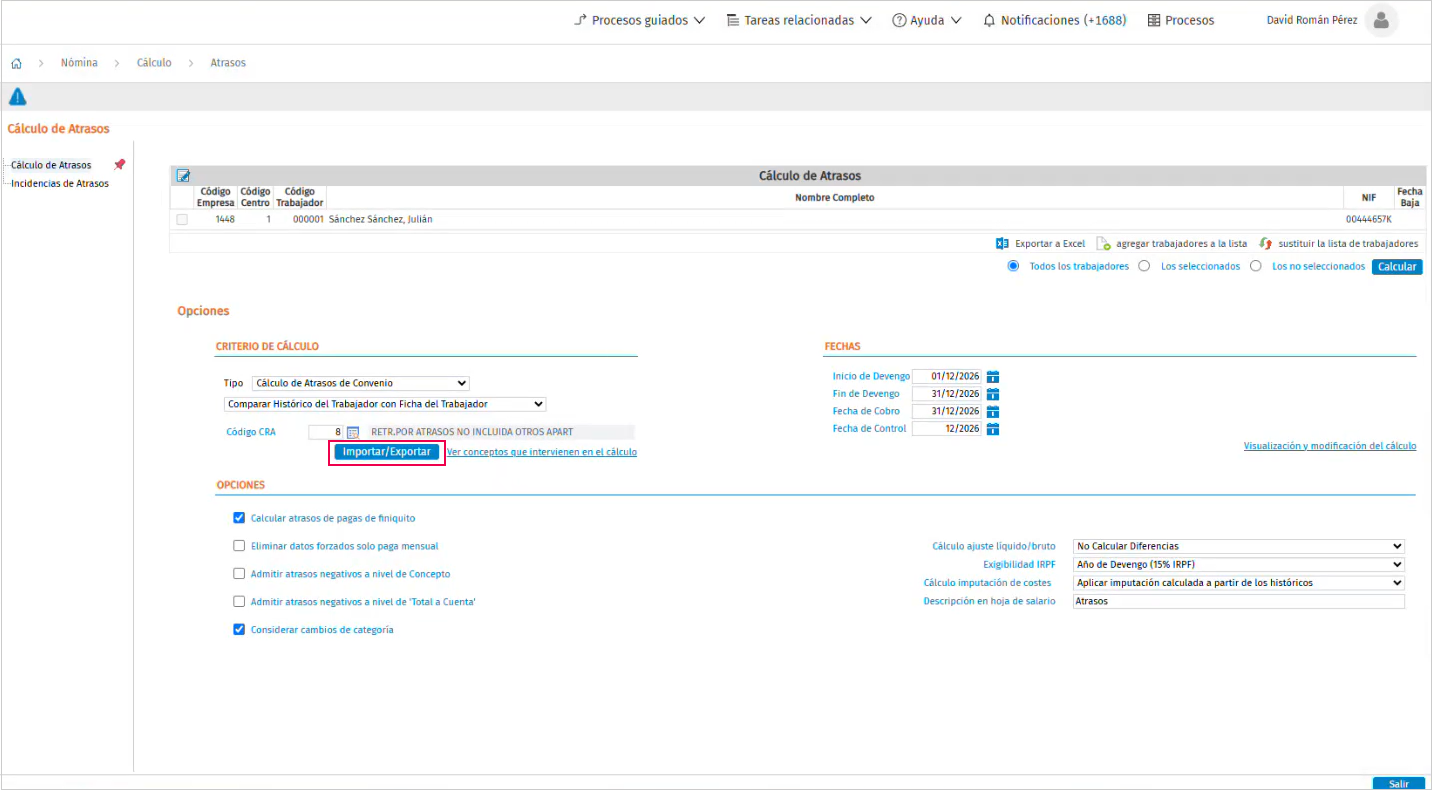Open Comparar Histórico del Trabajador dropdown
Image resolution: width=1432 pixels, height=790 pixels.
pos(385,404)
